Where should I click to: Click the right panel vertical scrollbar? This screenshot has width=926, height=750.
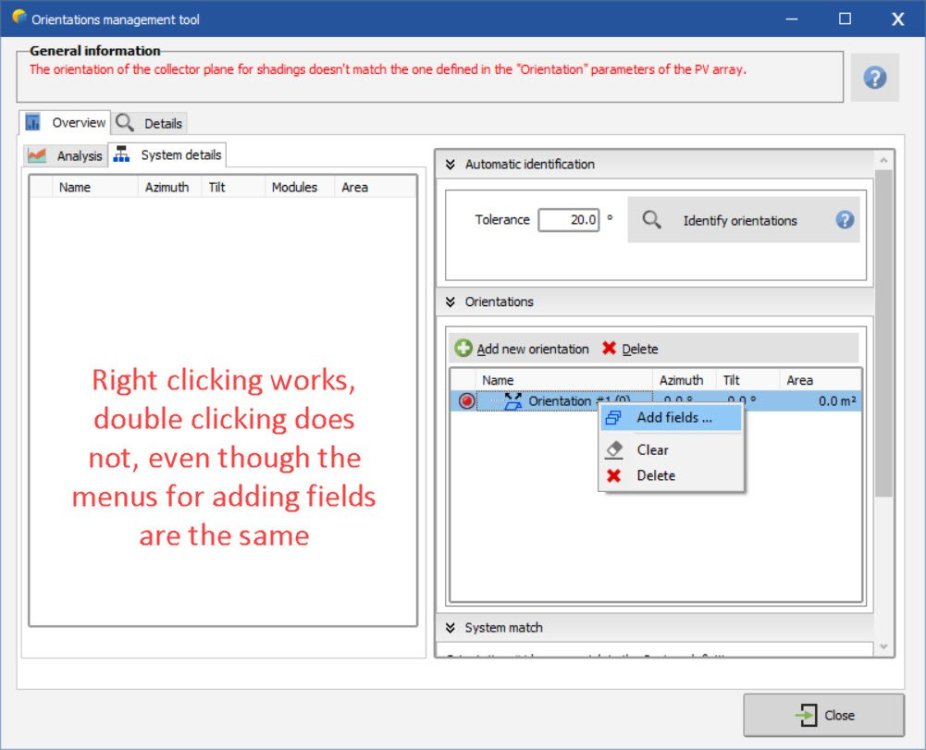click(883, 330)
